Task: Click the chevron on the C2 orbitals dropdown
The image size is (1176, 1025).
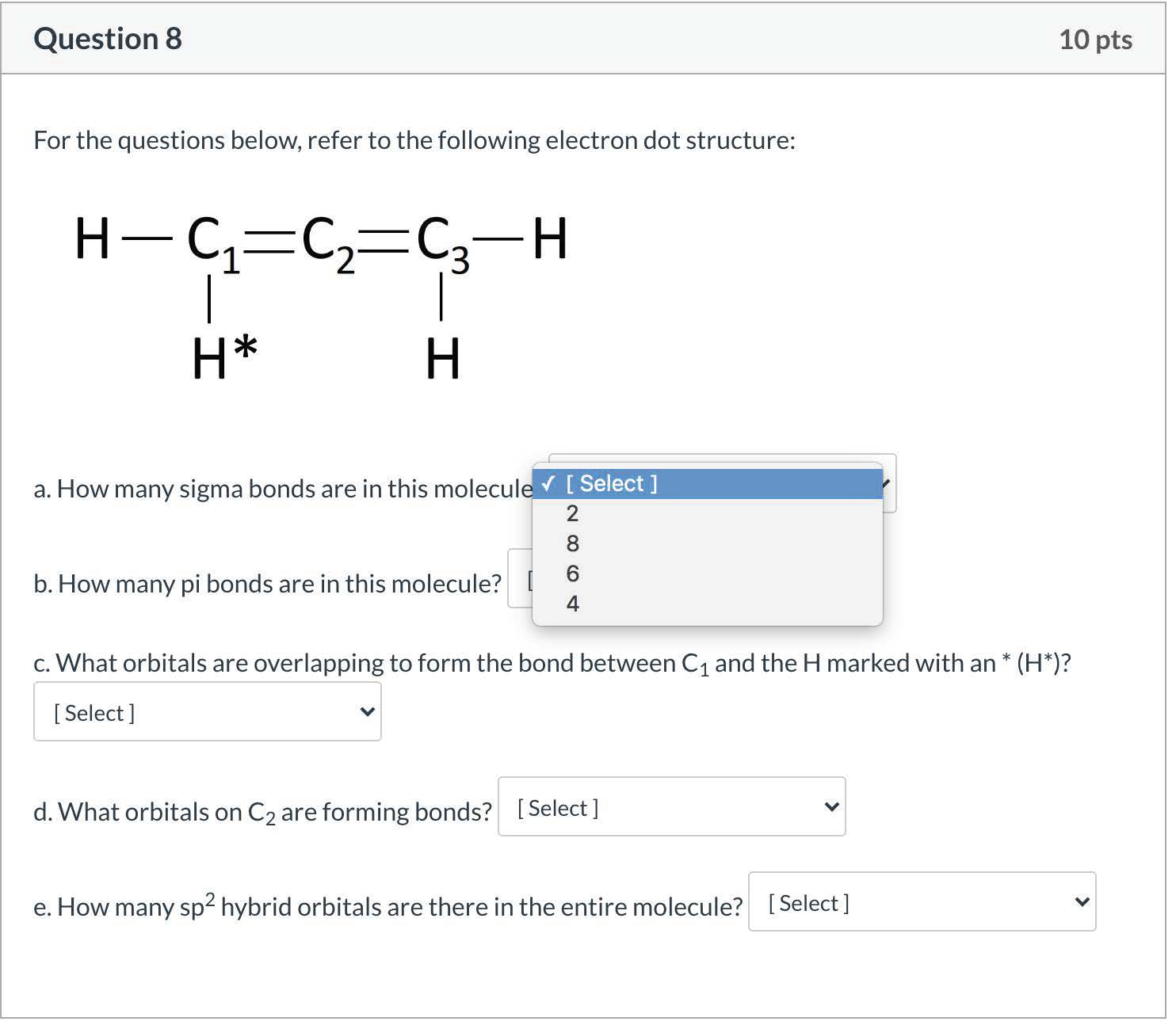Action: (x=831, y=807)
